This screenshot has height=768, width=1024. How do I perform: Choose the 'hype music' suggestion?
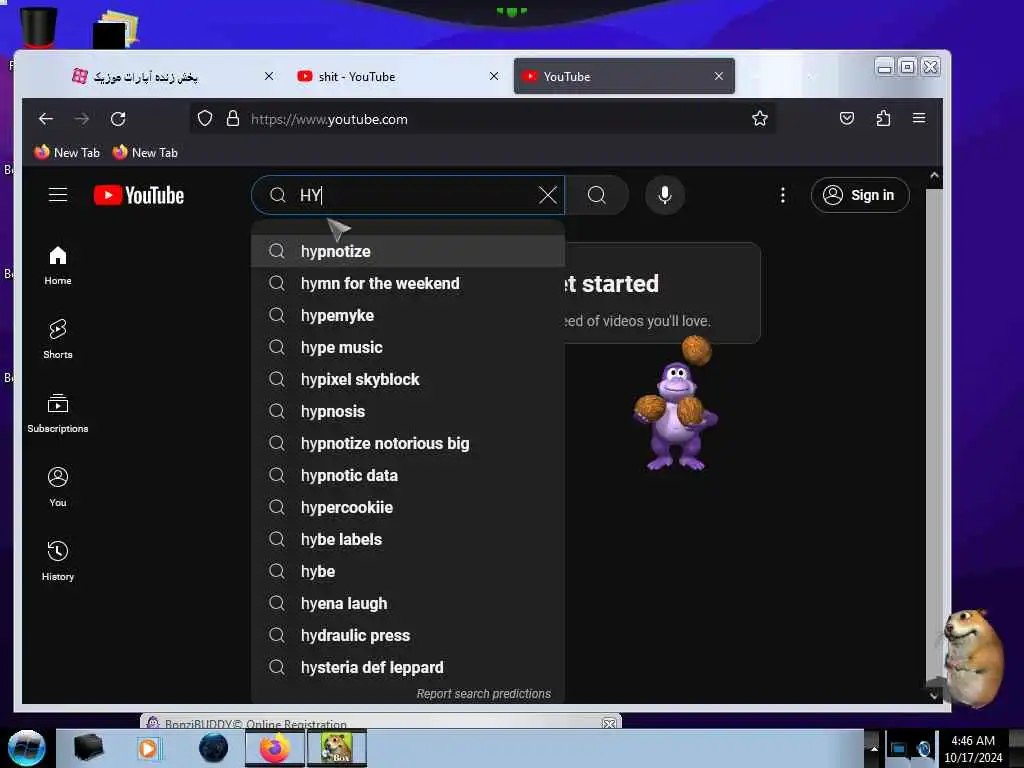(408, 347)
